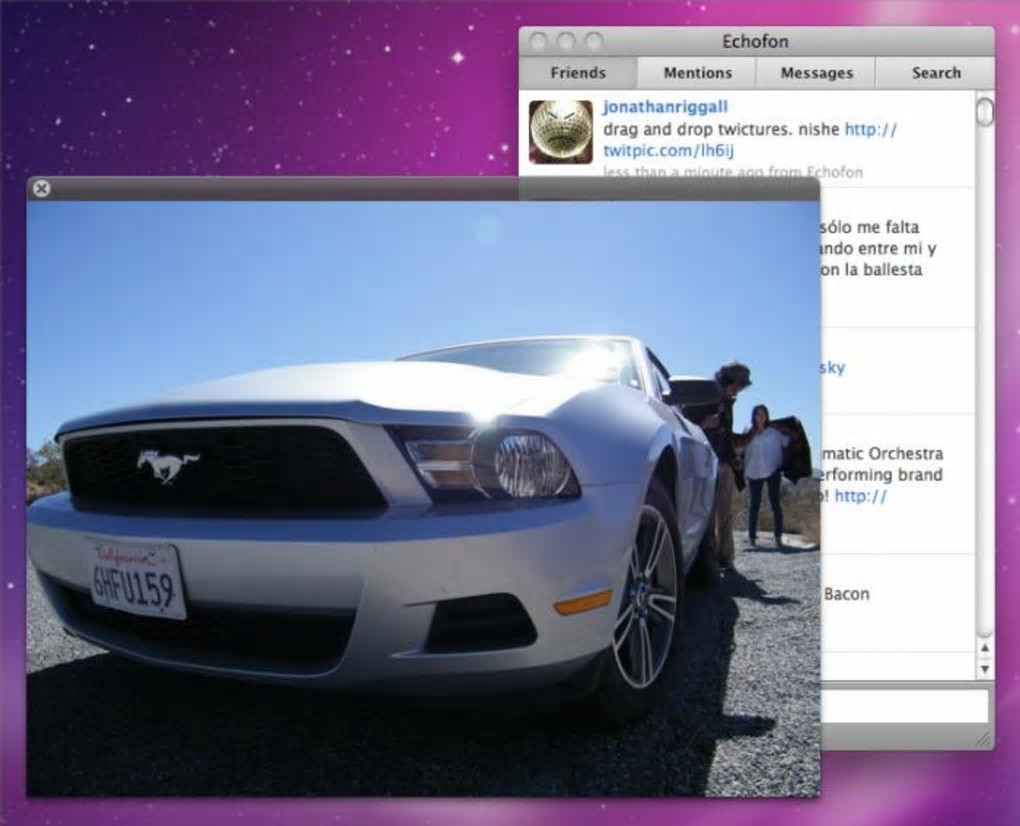Switch to the Search tab

pos(935,73)
